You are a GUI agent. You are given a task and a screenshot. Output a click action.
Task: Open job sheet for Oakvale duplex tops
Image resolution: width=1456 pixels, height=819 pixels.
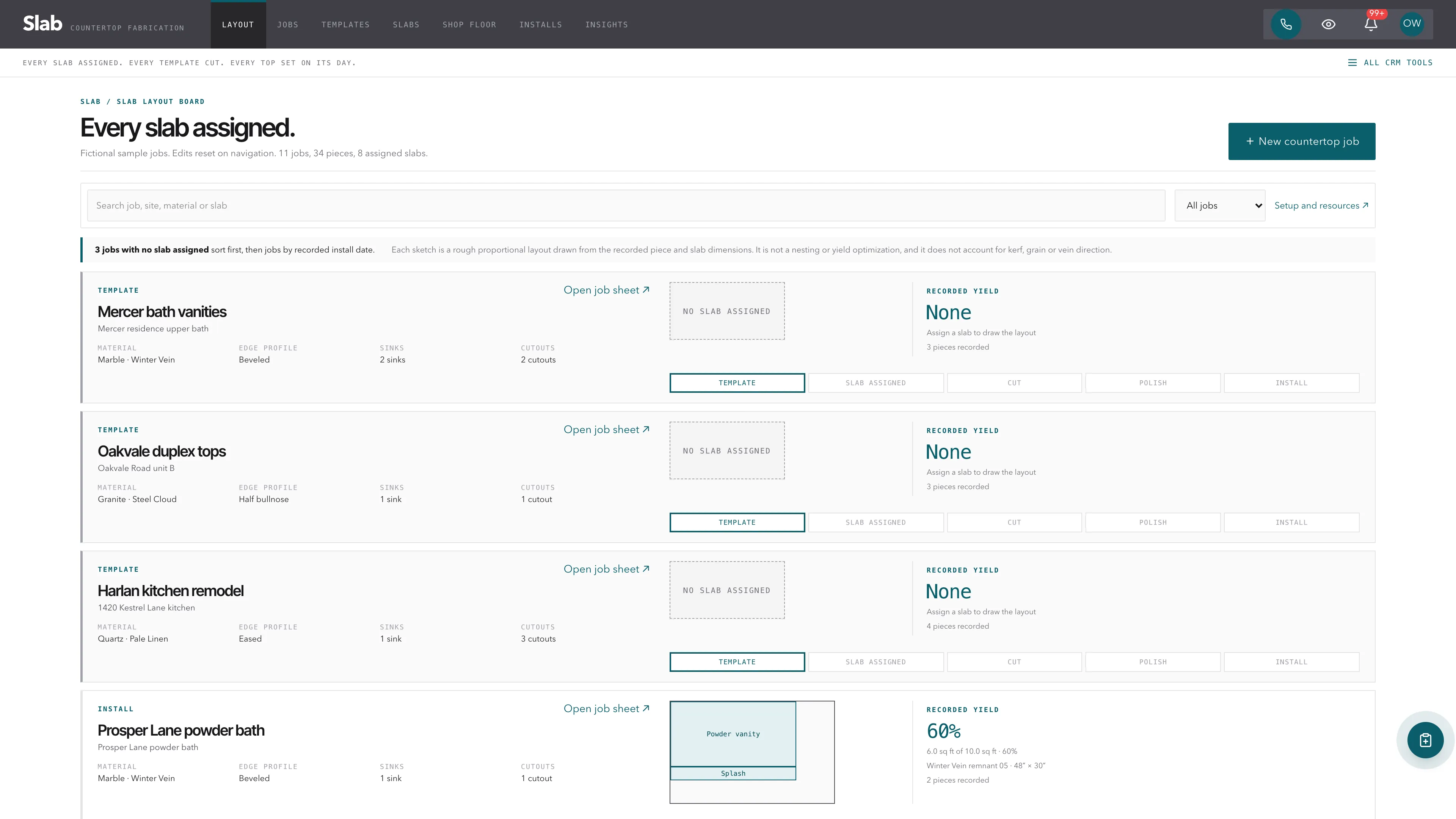click(607, 430)
